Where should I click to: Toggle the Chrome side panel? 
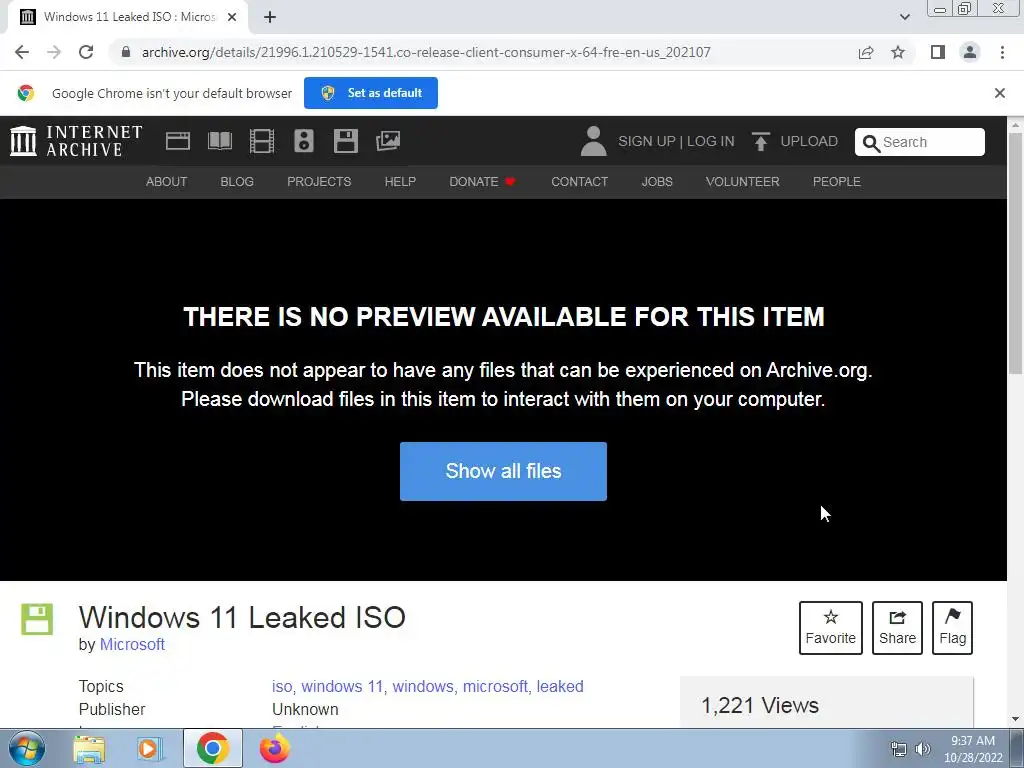pyautogui.click(x=938, y=52)
